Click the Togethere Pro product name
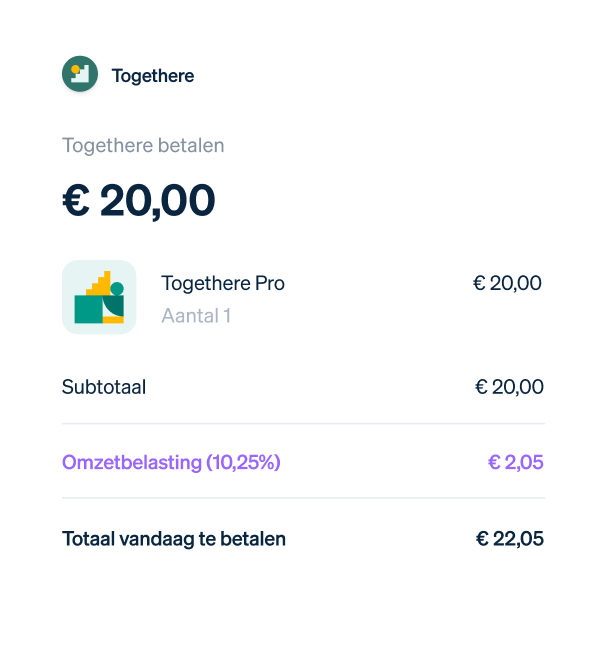Image resolution: width=608 pixels, height=666 pixels. [223, 284]
